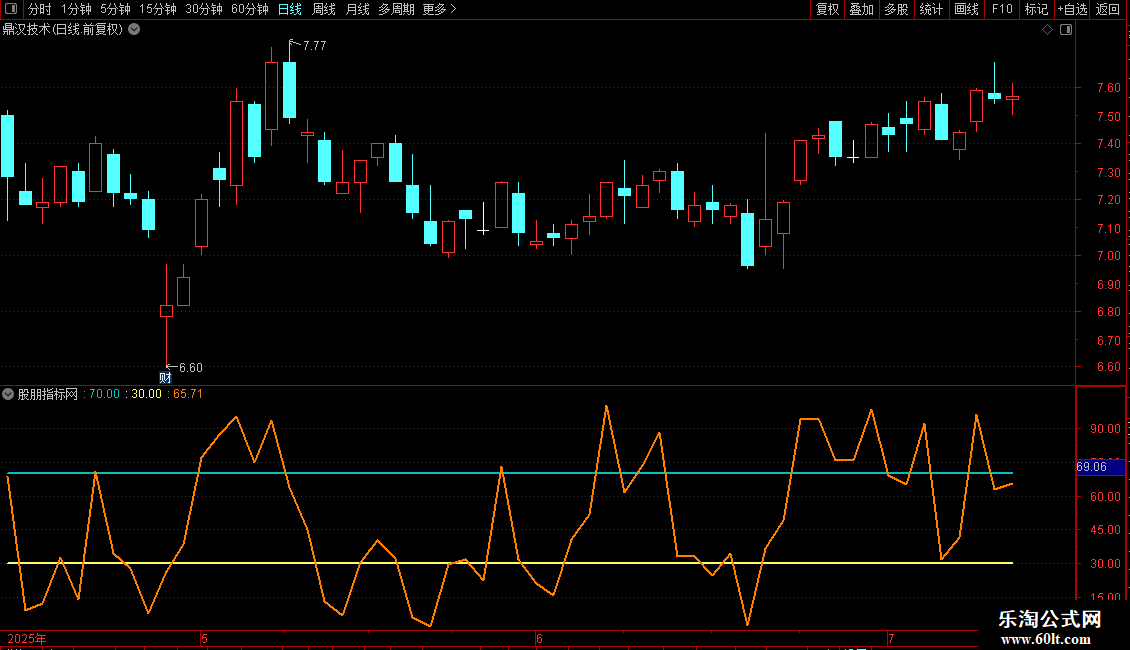
Task: Open the indicator dropdown beside 股朋指标网
Action: 8,394
